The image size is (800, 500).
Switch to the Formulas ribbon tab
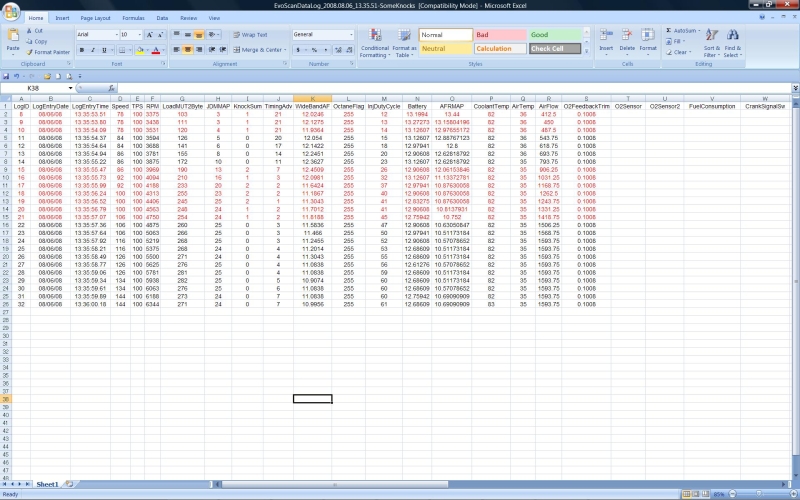click(132, 18)
